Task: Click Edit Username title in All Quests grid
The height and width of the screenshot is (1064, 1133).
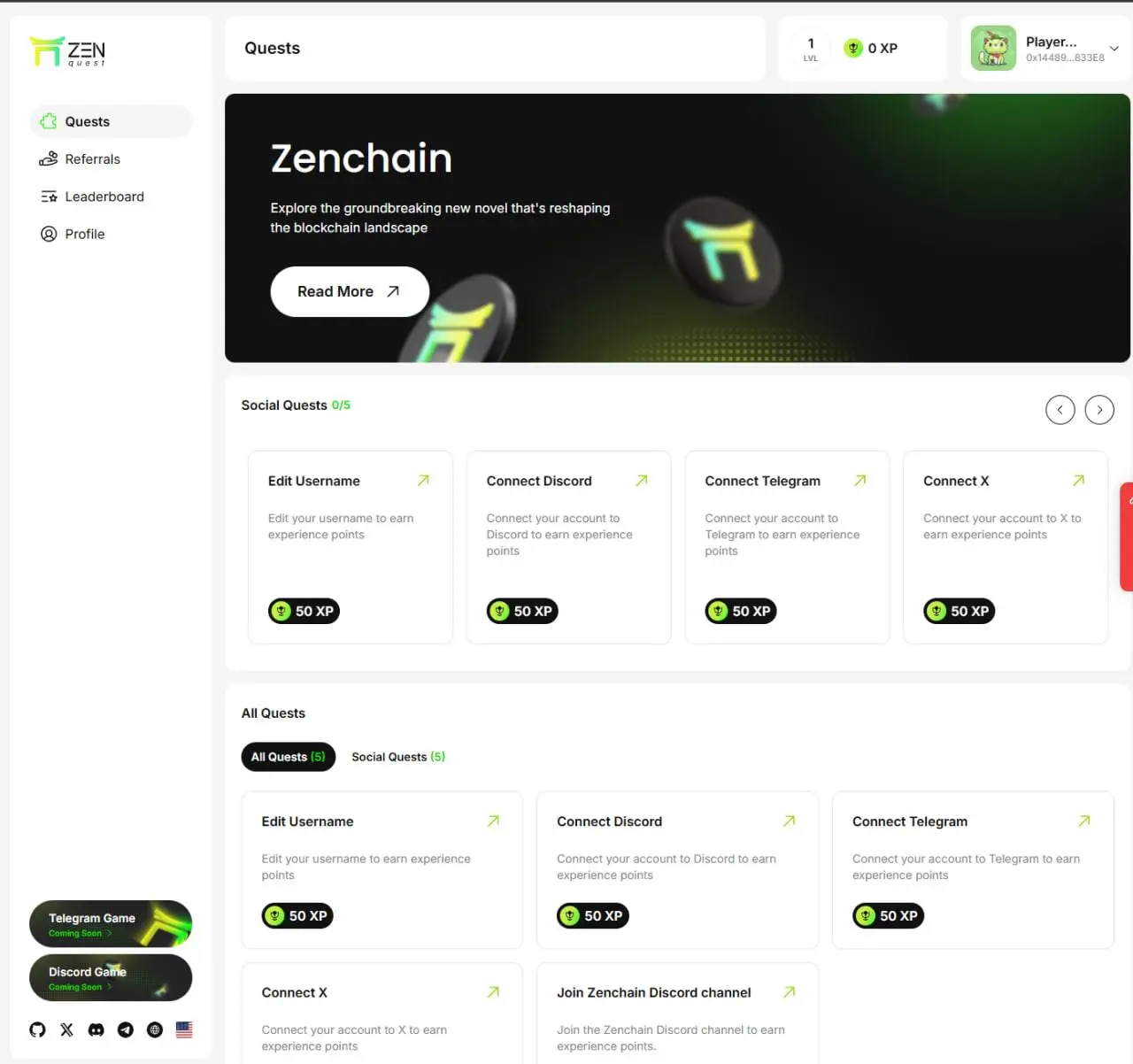Action: tap(307, 821)
